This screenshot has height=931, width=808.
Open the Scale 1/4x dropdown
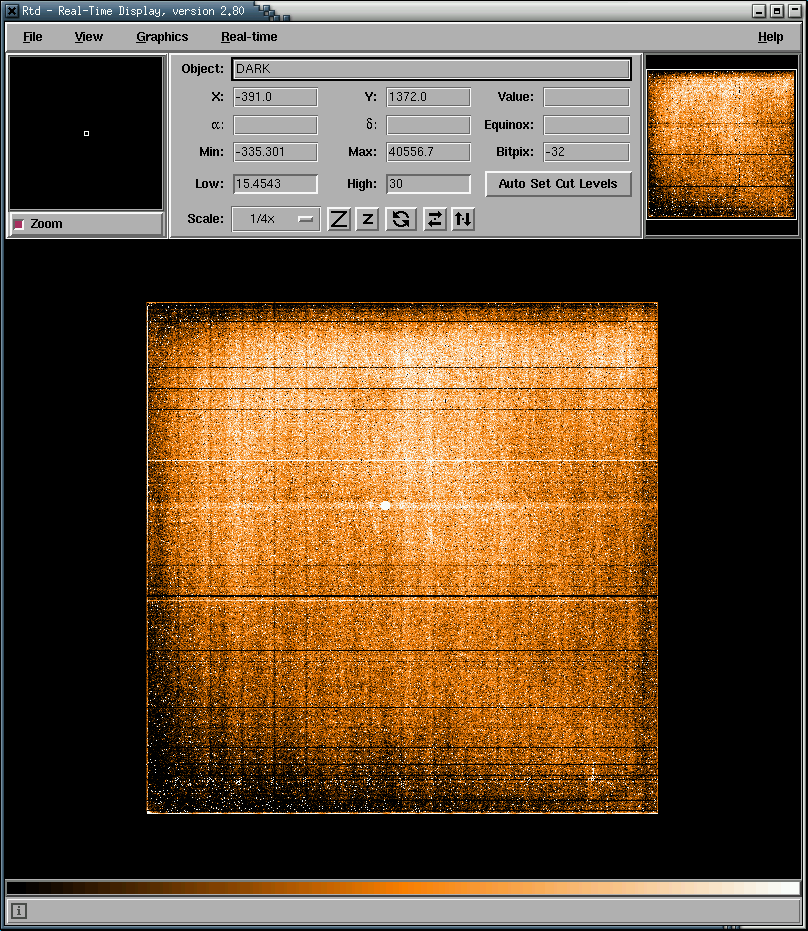click(x=276, y=219)
